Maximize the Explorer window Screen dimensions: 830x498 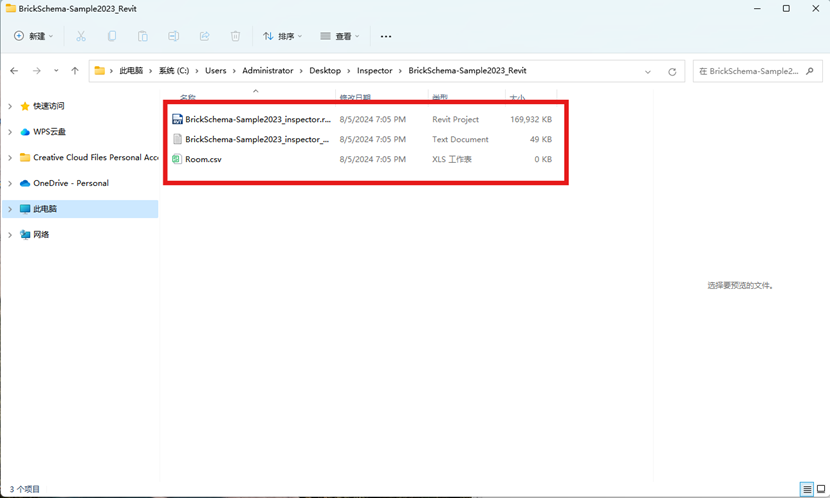(786, 8)
